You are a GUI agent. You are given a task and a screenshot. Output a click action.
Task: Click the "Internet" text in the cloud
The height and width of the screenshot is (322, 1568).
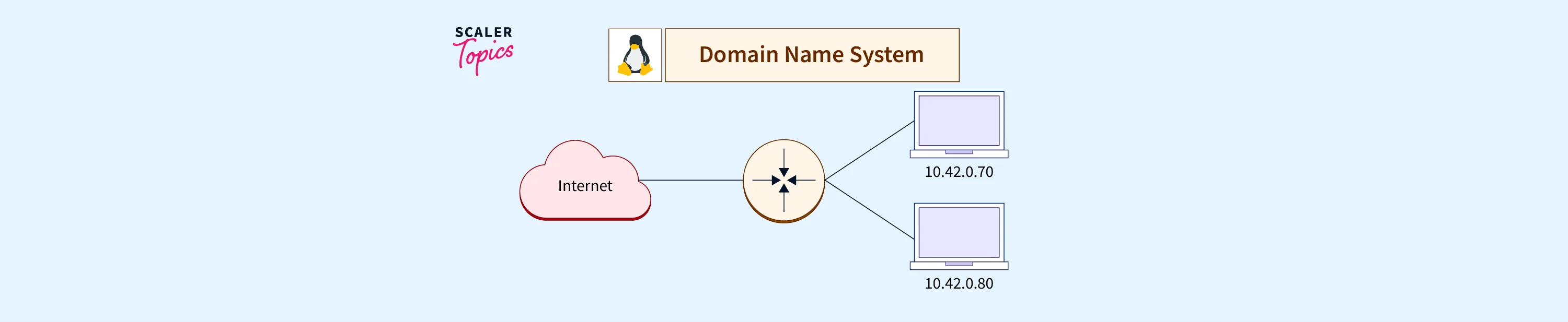(x=584, y=186)
